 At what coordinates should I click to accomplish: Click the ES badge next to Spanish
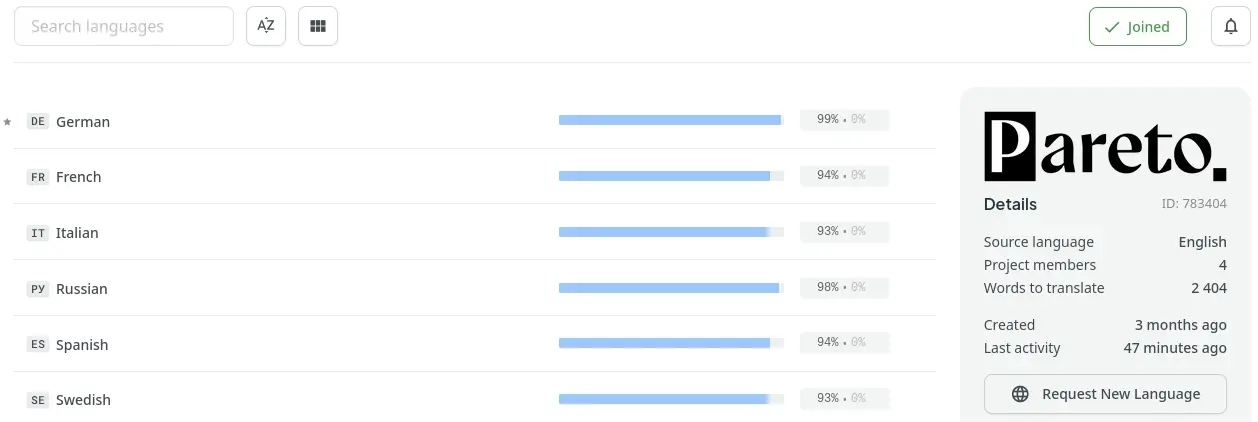point(38,345)
